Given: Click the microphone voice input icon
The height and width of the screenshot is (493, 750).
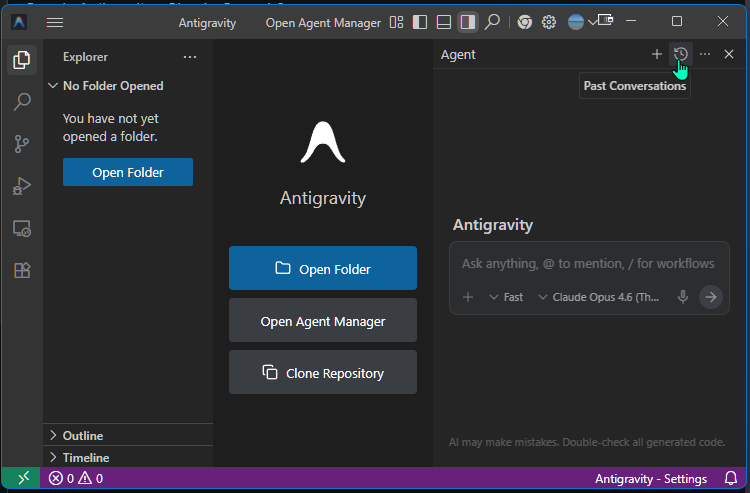Looking at the screenshot, I should pyautogui.click(x=683, y=297).
